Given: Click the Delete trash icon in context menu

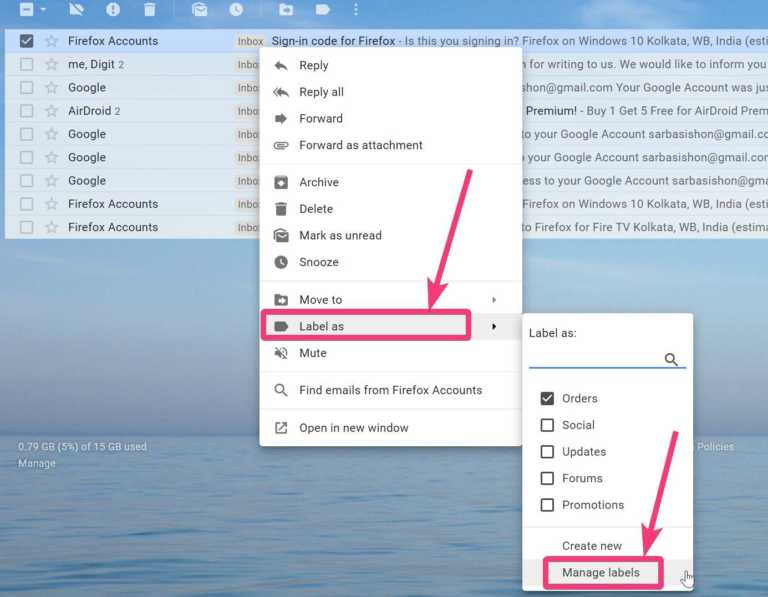Looking at the screenshot, I should pos(281,209).
